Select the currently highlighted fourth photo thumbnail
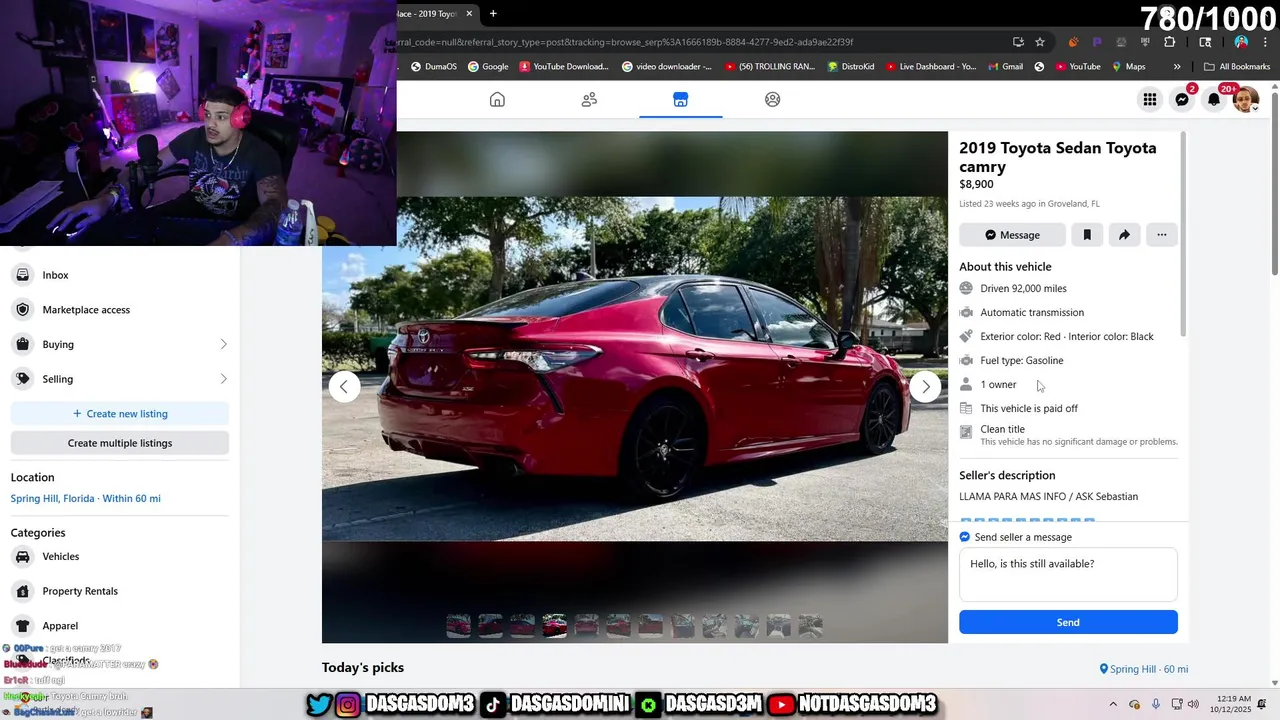Screen dimensions: 1280x720 554,626
